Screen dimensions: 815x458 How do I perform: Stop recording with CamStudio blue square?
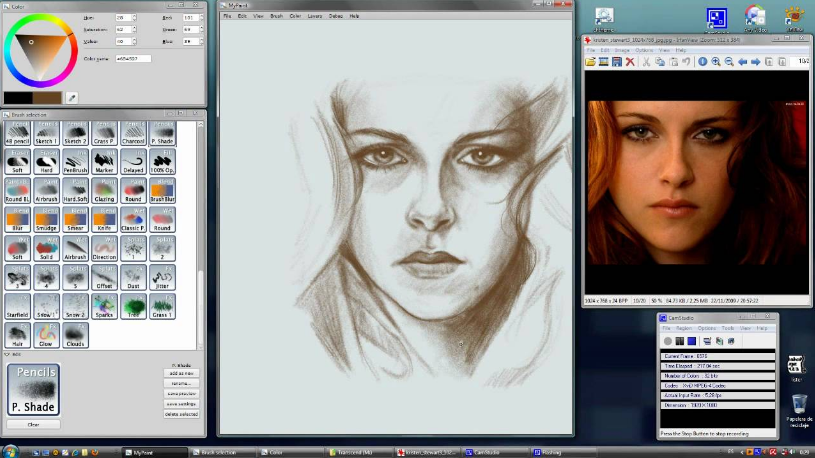point(691,341)
